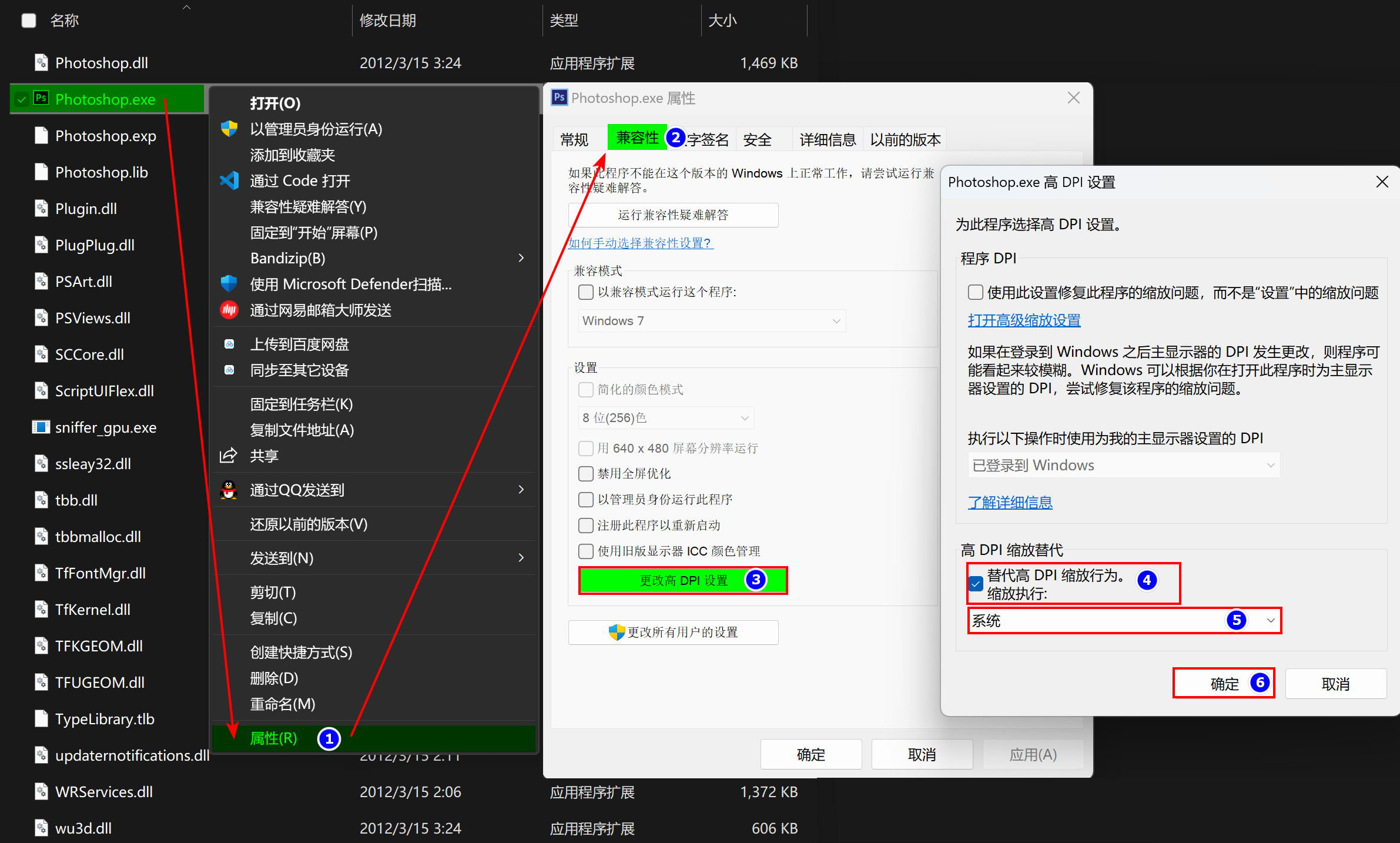Switch to the 兼容性 tab
The width and height of the screenshot is (1400, 843).
pyautogui.click(x=637, y=138)
